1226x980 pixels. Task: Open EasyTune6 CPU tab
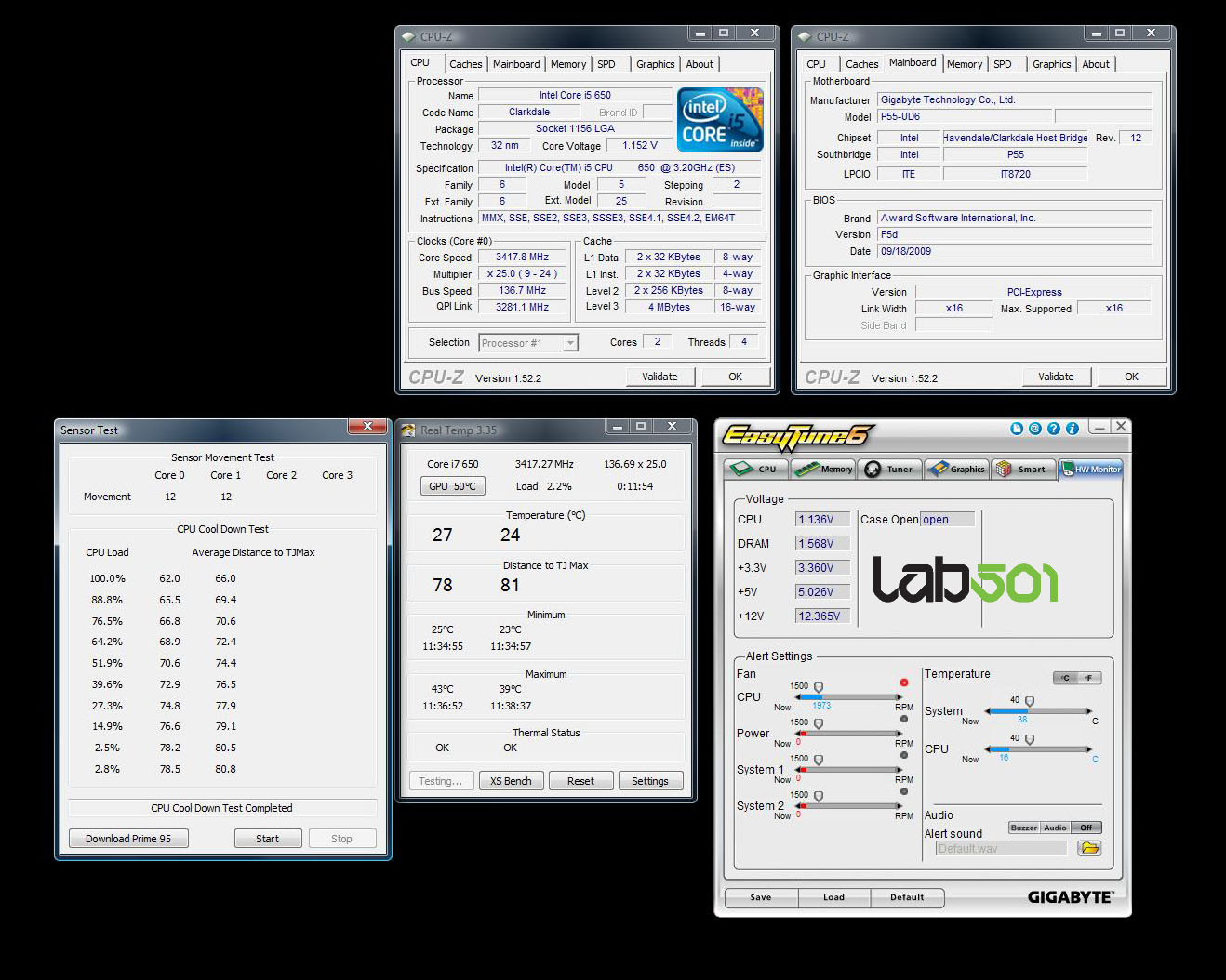click(x=756, y=469)
